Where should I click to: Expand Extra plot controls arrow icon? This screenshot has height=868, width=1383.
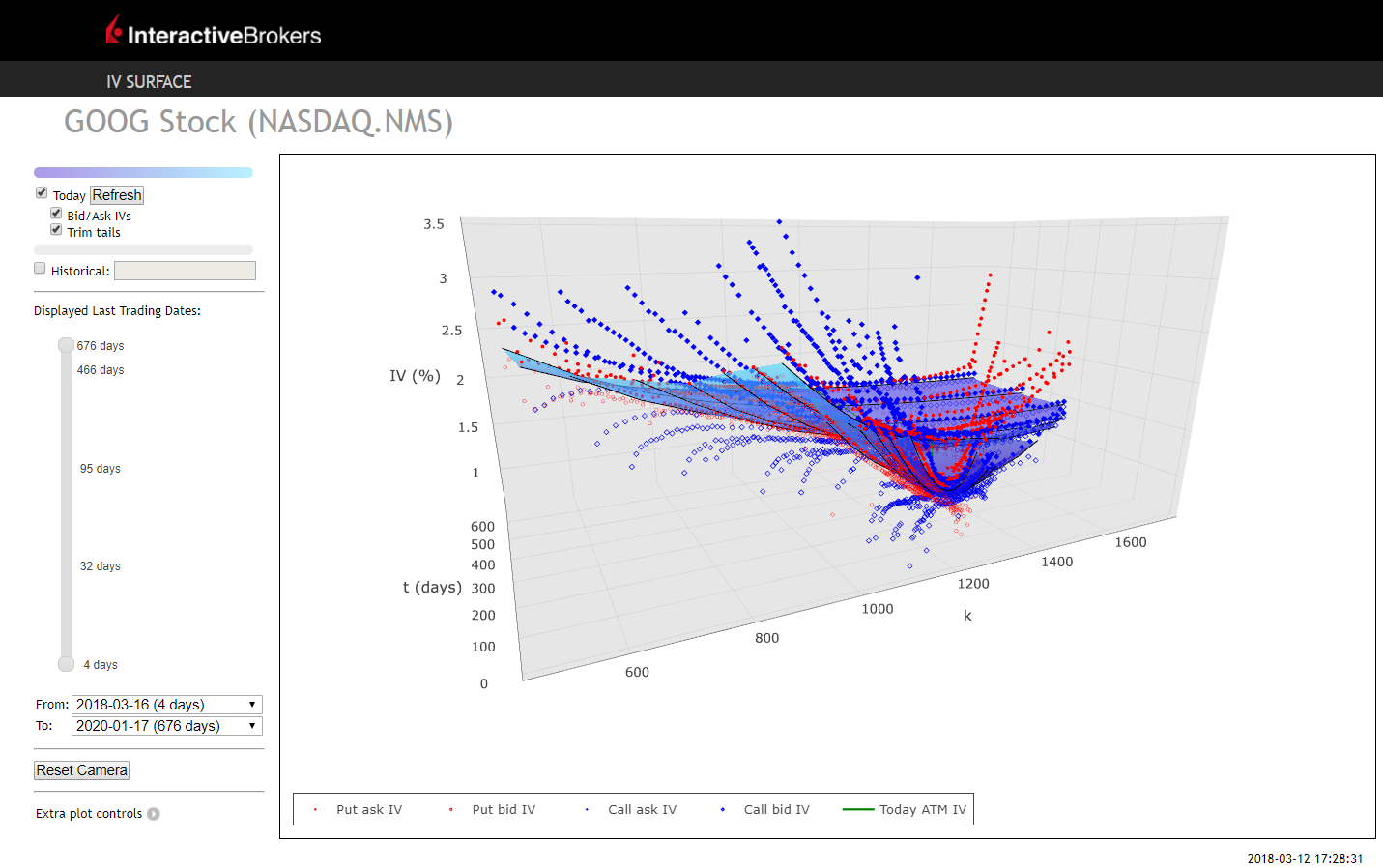tap(153, 814)
